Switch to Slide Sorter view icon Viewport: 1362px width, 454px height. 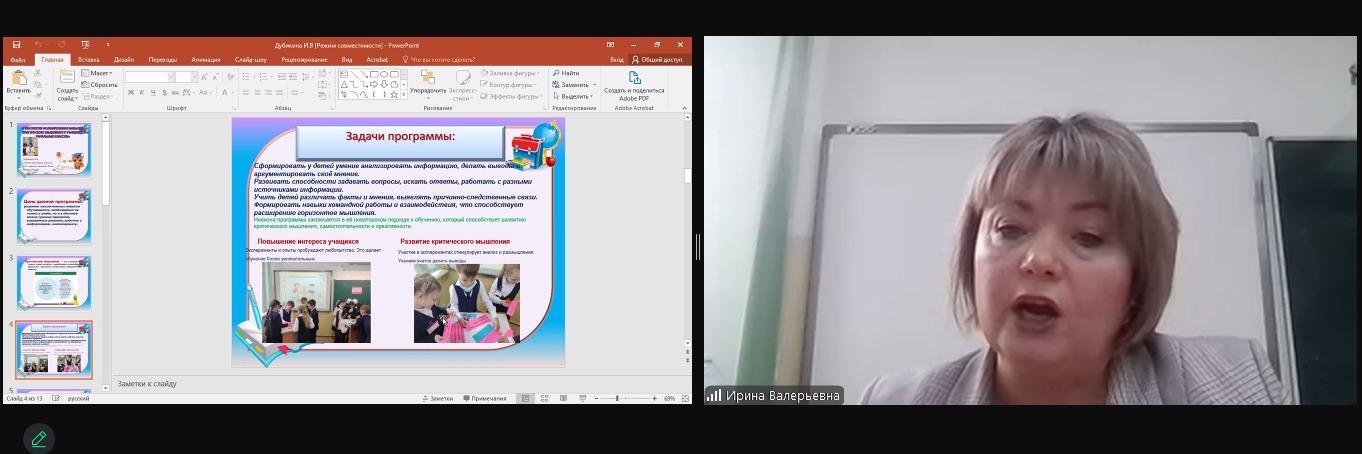tap(544, 398)
